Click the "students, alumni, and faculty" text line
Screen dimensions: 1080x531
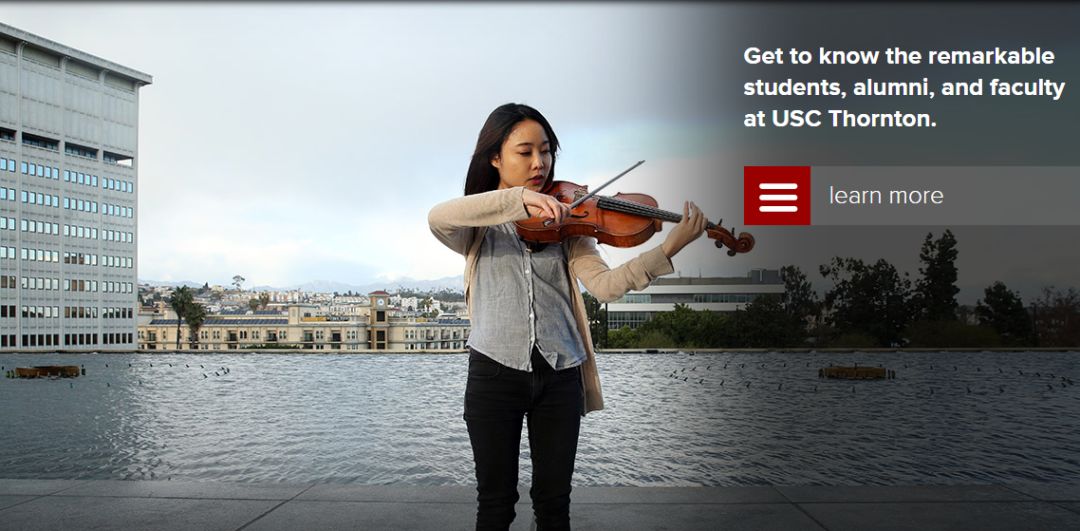904,88
